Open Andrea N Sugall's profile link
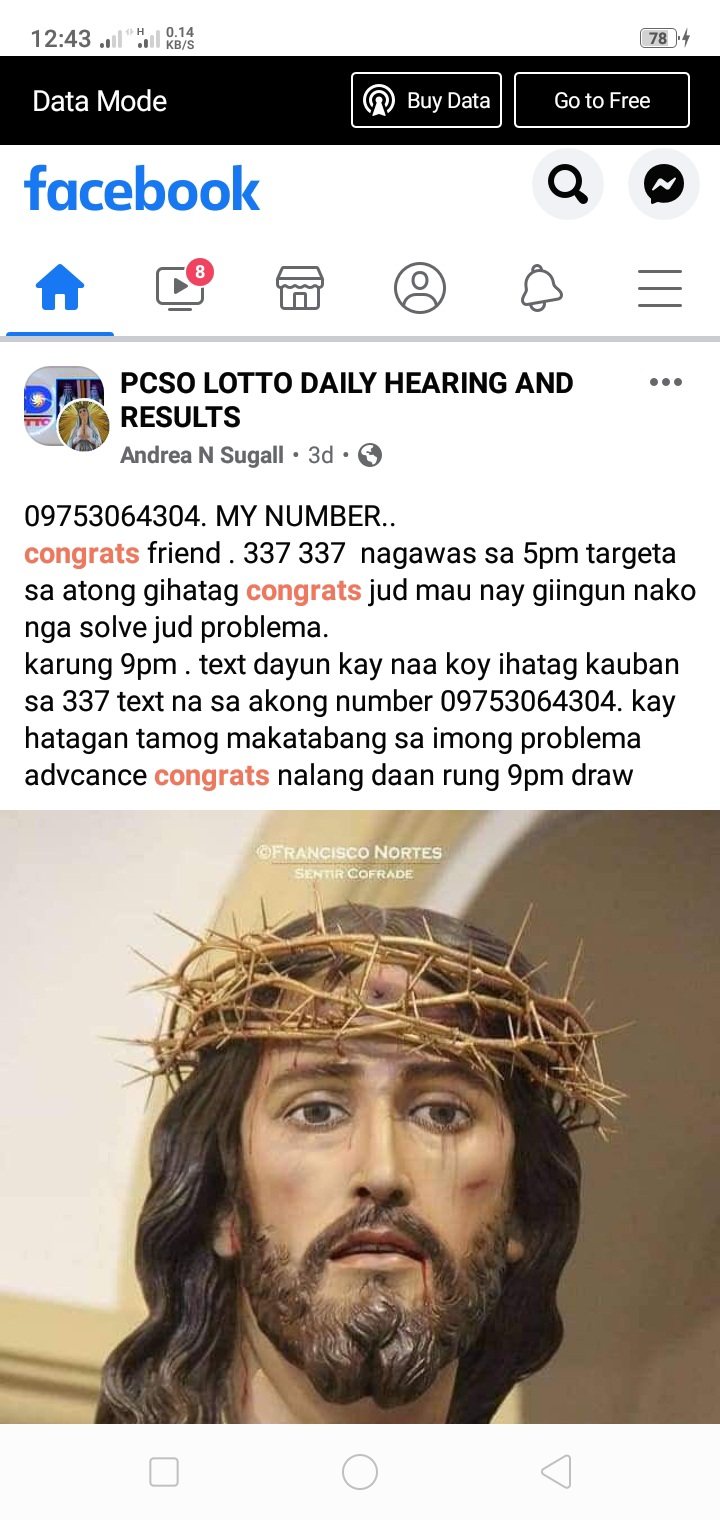The image size is (720, 1520). click(x=202, y=455)
